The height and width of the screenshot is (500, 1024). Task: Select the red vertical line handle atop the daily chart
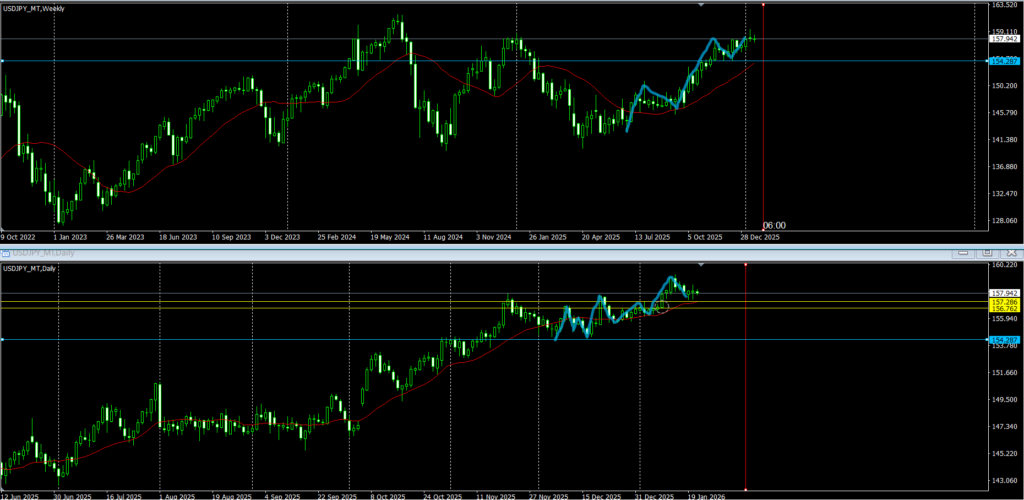(x=746, y=265)
